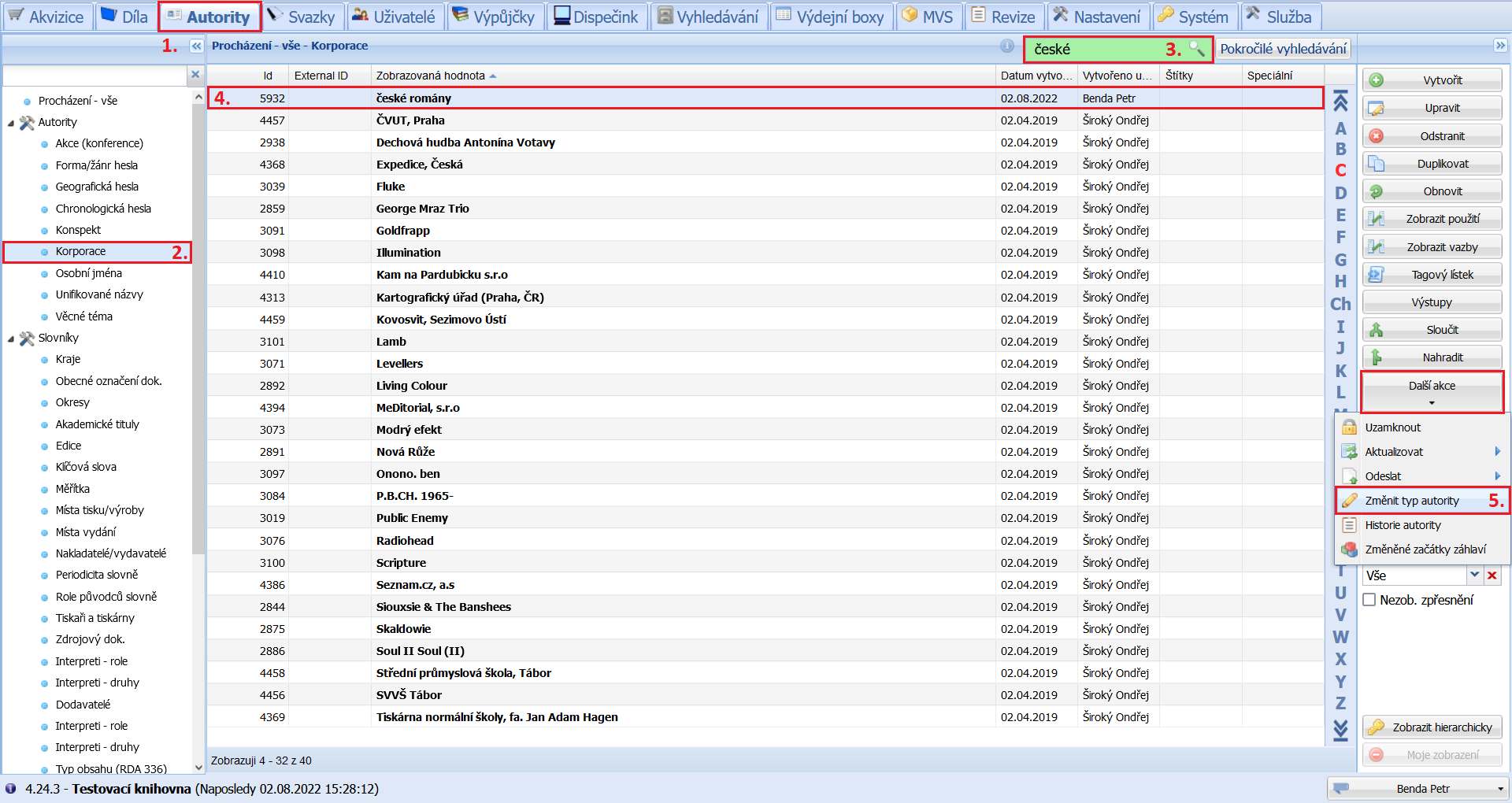Viewport: 1512px width, 803px height.
Task: Open the MVS tab
Action: pyautogui.click(x=928, y=17)
